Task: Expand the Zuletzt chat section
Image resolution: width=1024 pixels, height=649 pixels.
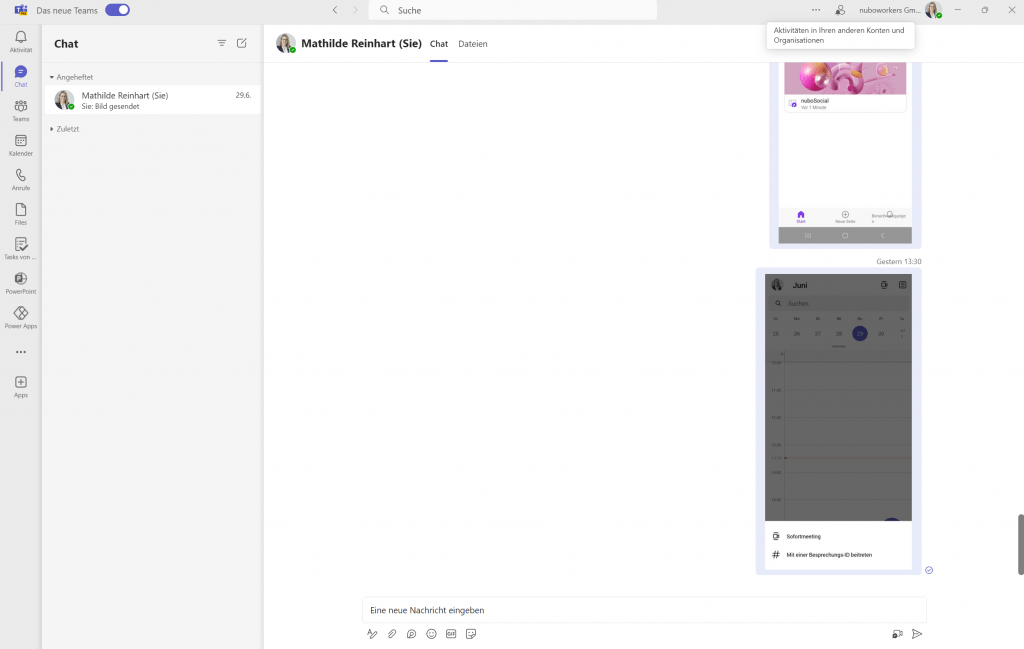Action: point(52,129)
